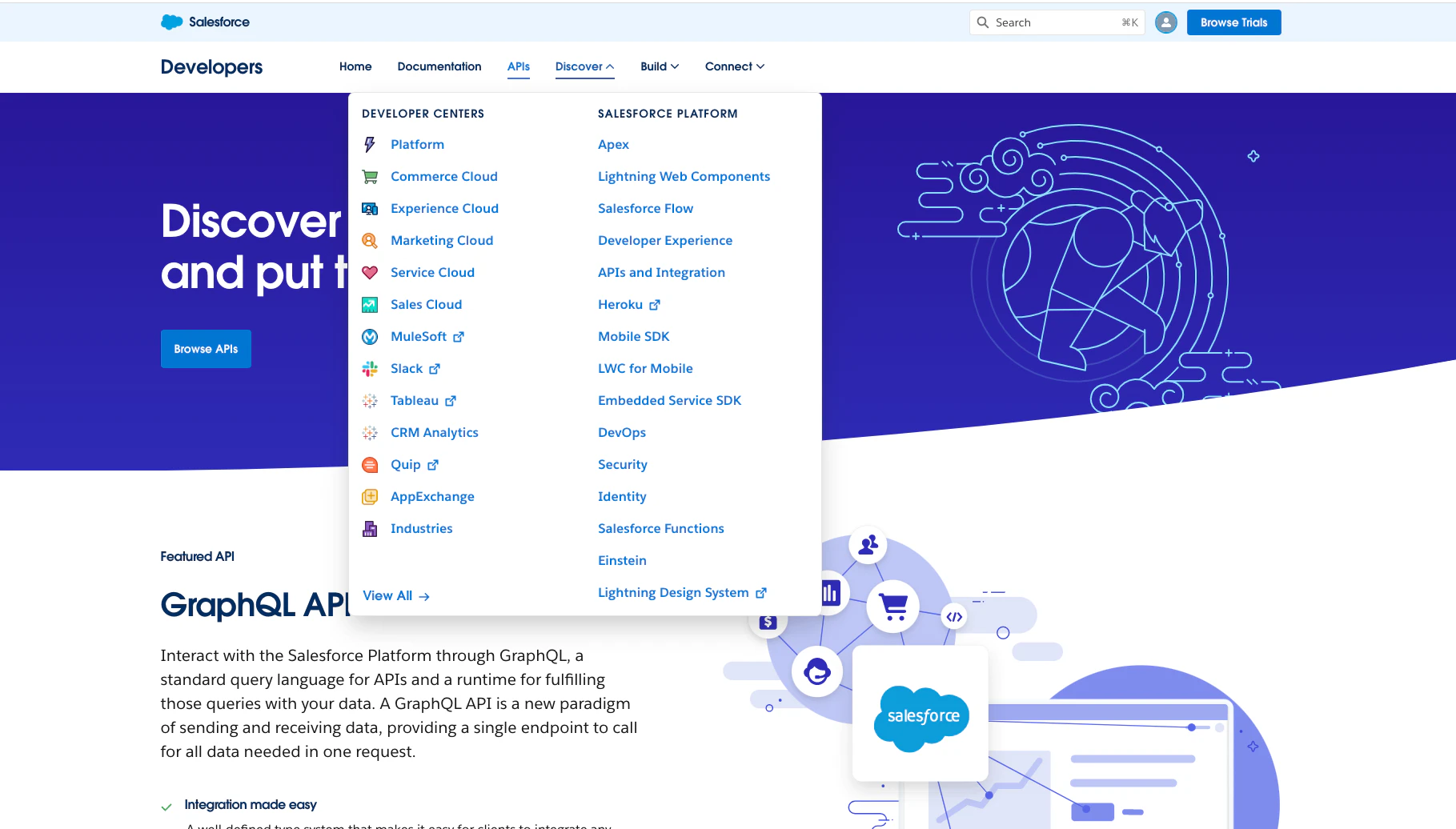1456x829 pixels.
Task: Expand the Build dropdown menu
Action: point(660,66)
